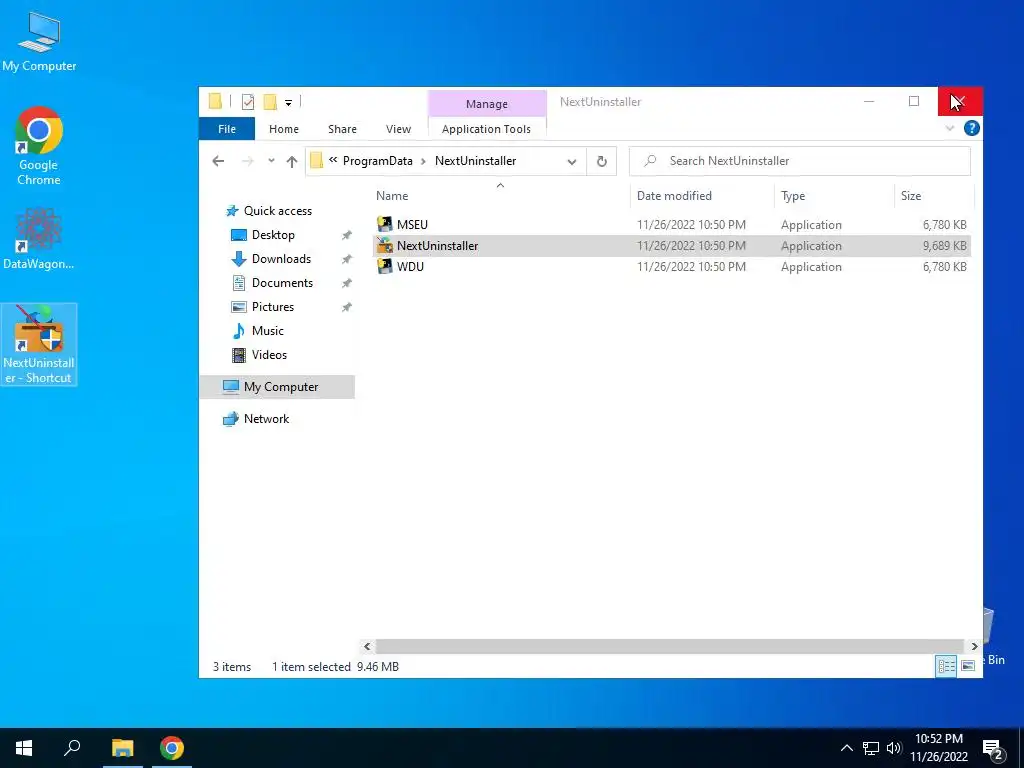This screenshot has height=768, width=1024.
Task: Open Google Chrome from the taskbar
Action: click(x=172, y=748)
